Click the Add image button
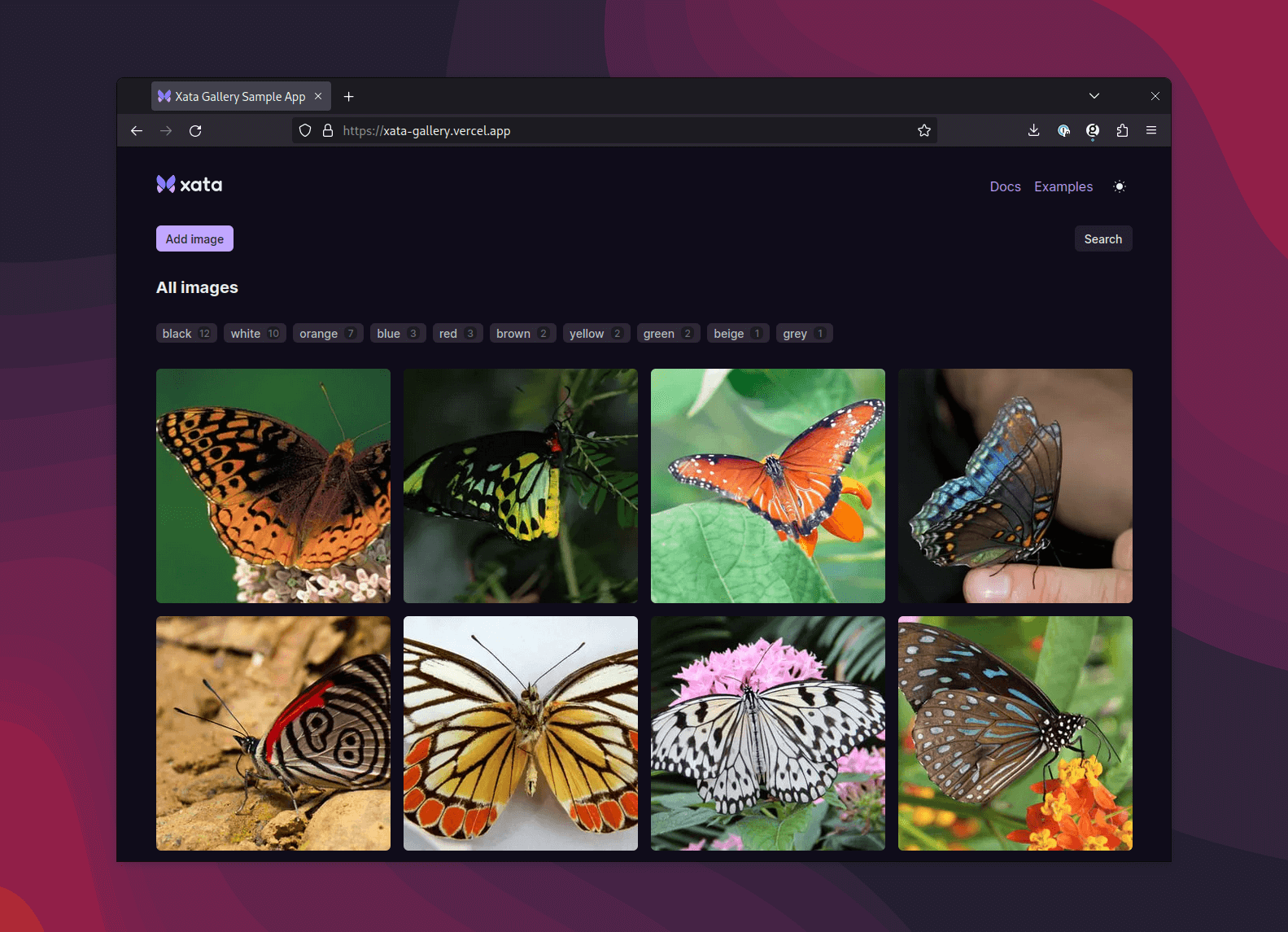Image resolution: width=1288 pixels, height=932 pixels. 194,238
